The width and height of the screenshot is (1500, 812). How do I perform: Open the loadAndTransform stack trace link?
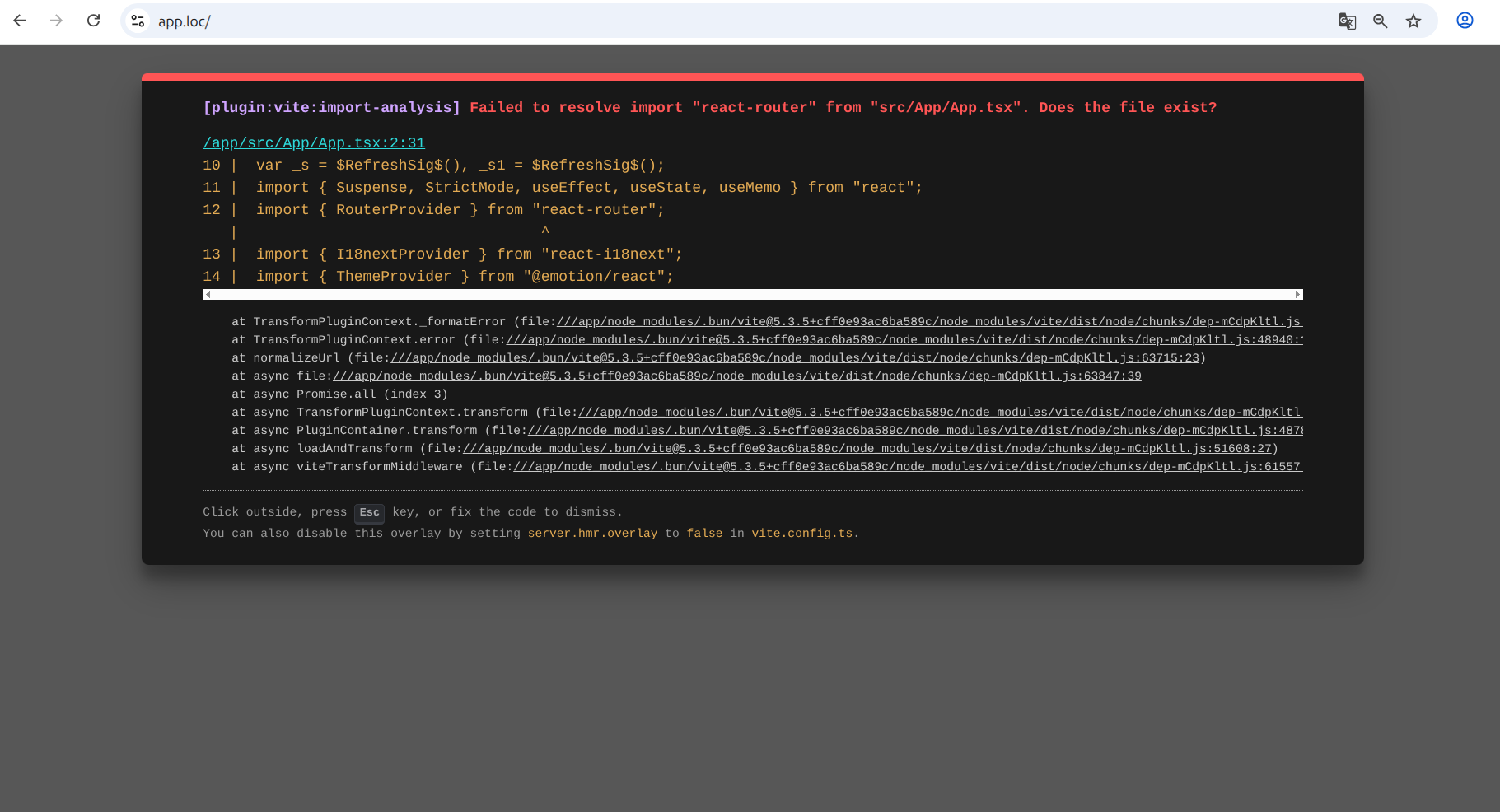click(867, 449)
